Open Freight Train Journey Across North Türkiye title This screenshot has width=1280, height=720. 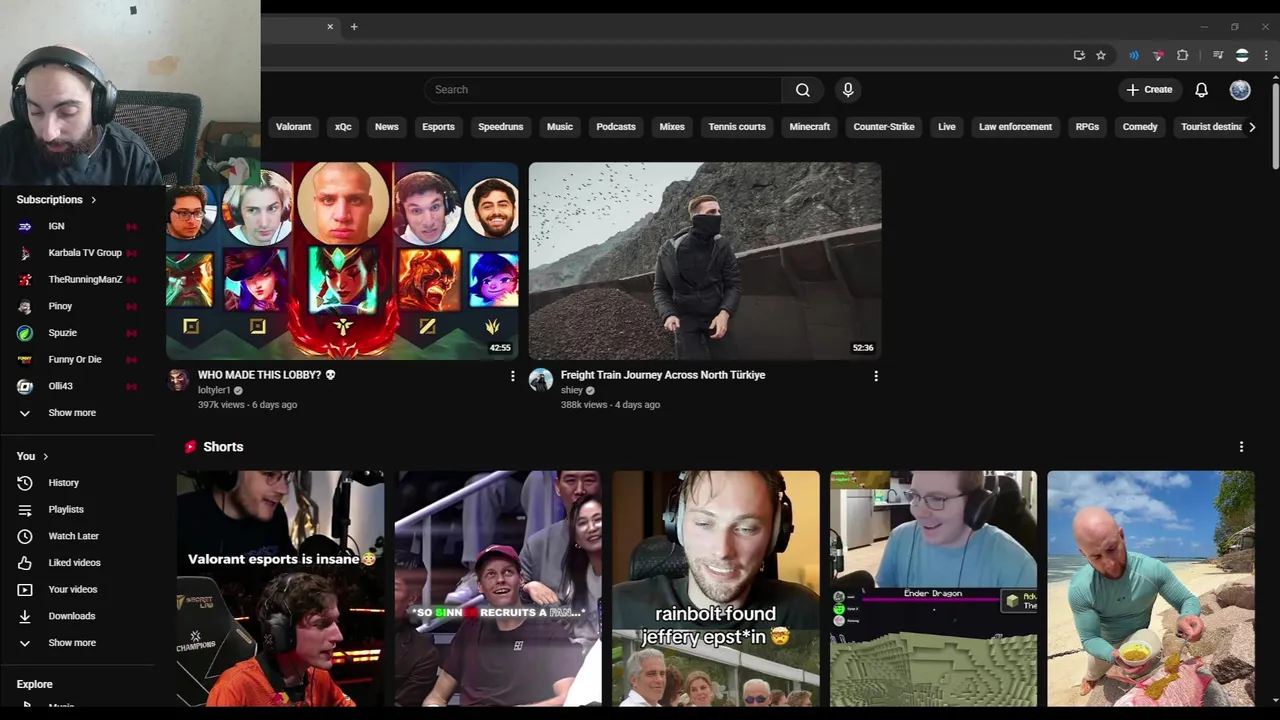click(x=663, y=375)
